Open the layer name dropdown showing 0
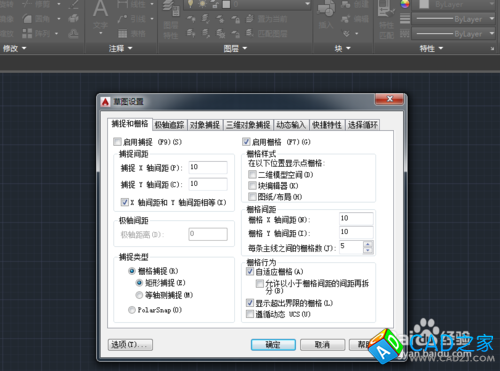 [307, 4]
